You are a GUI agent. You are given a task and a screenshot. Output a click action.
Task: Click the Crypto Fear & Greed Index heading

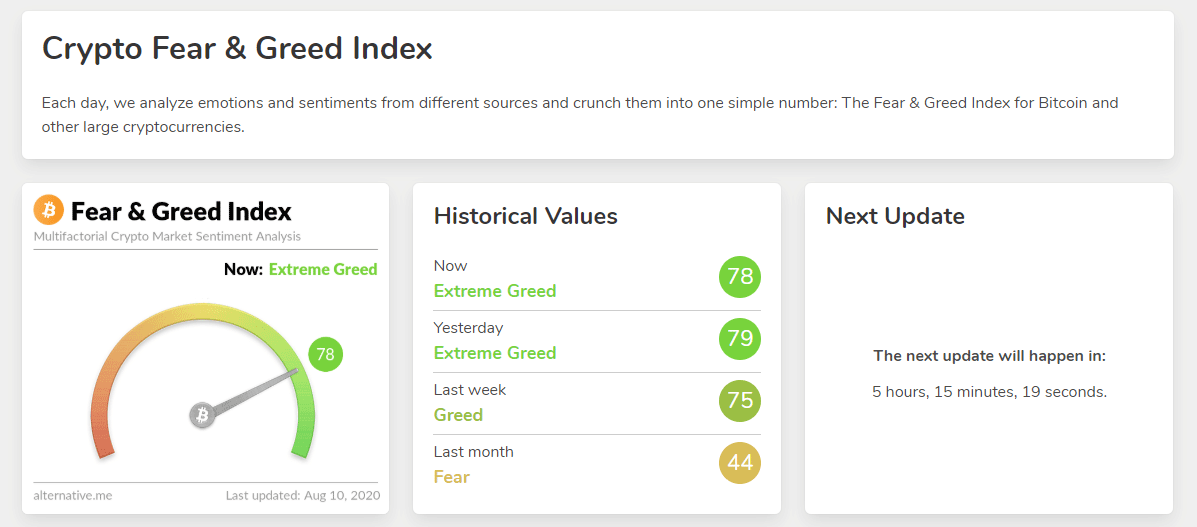tap(237, 48)
